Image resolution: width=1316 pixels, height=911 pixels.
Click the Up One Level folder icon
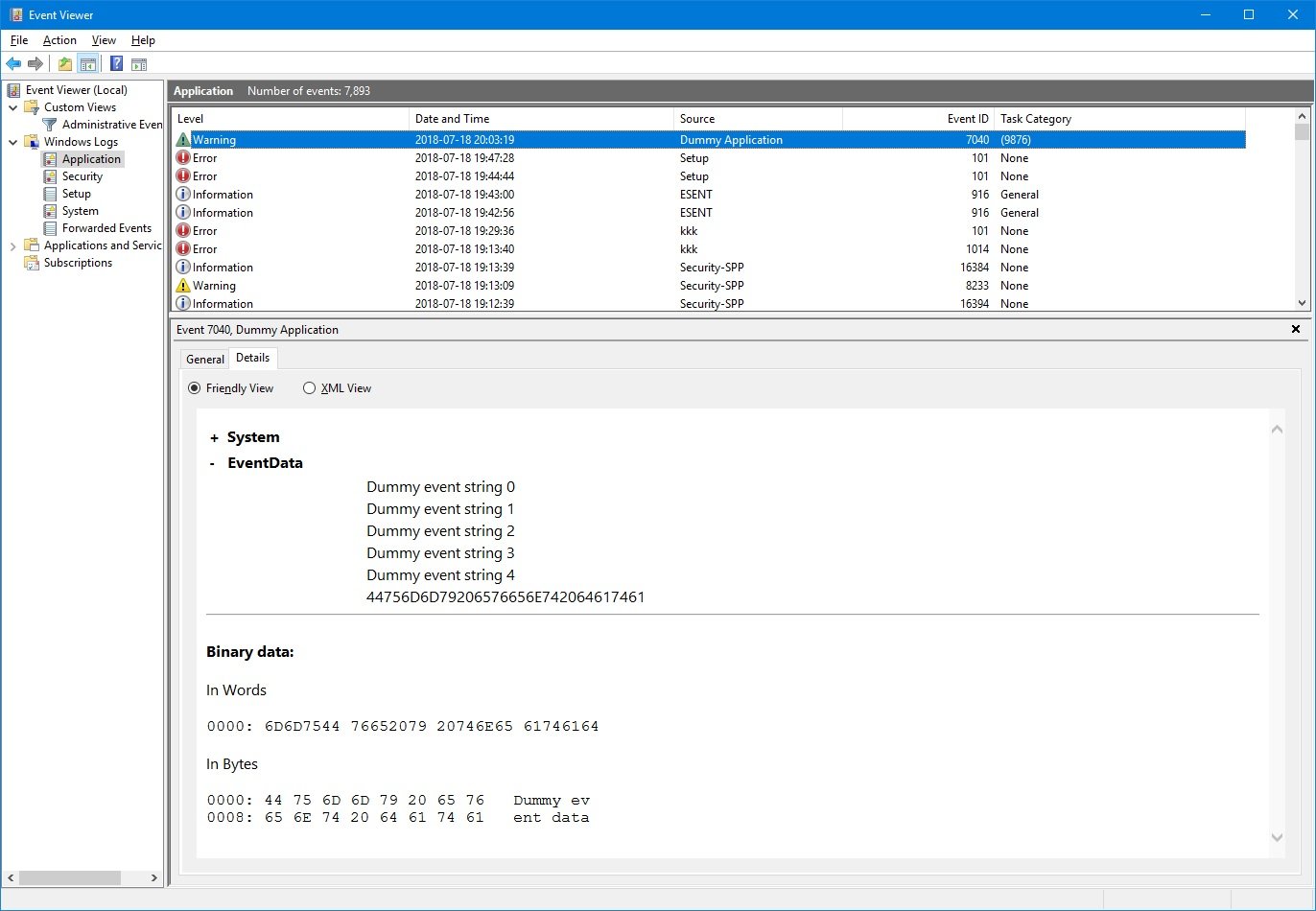tap(64, 64)
